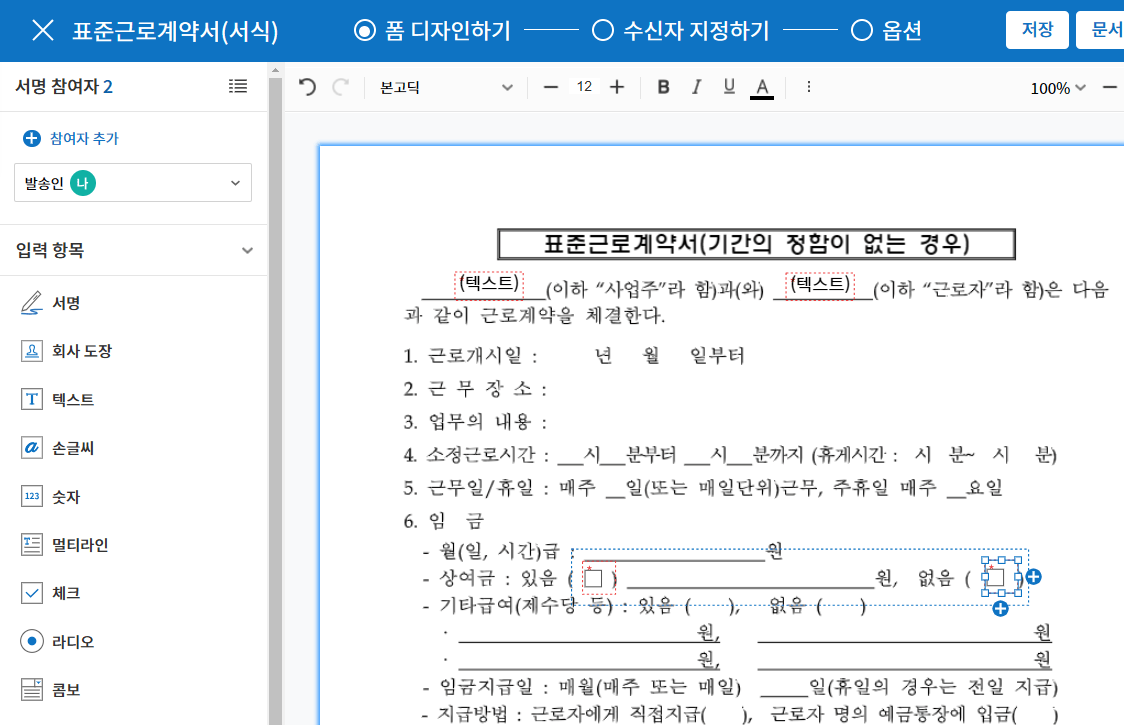Screen dimensions: 1124x725
Task: Click the 4. 소정근로시간 line
Action: pos(730,455)
